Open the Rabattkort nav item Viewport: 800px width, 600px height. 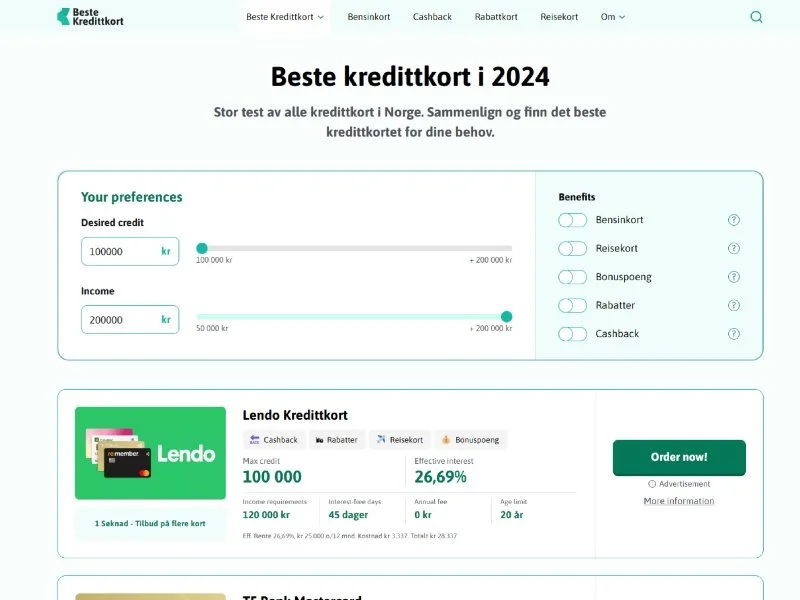pos(496,17)
